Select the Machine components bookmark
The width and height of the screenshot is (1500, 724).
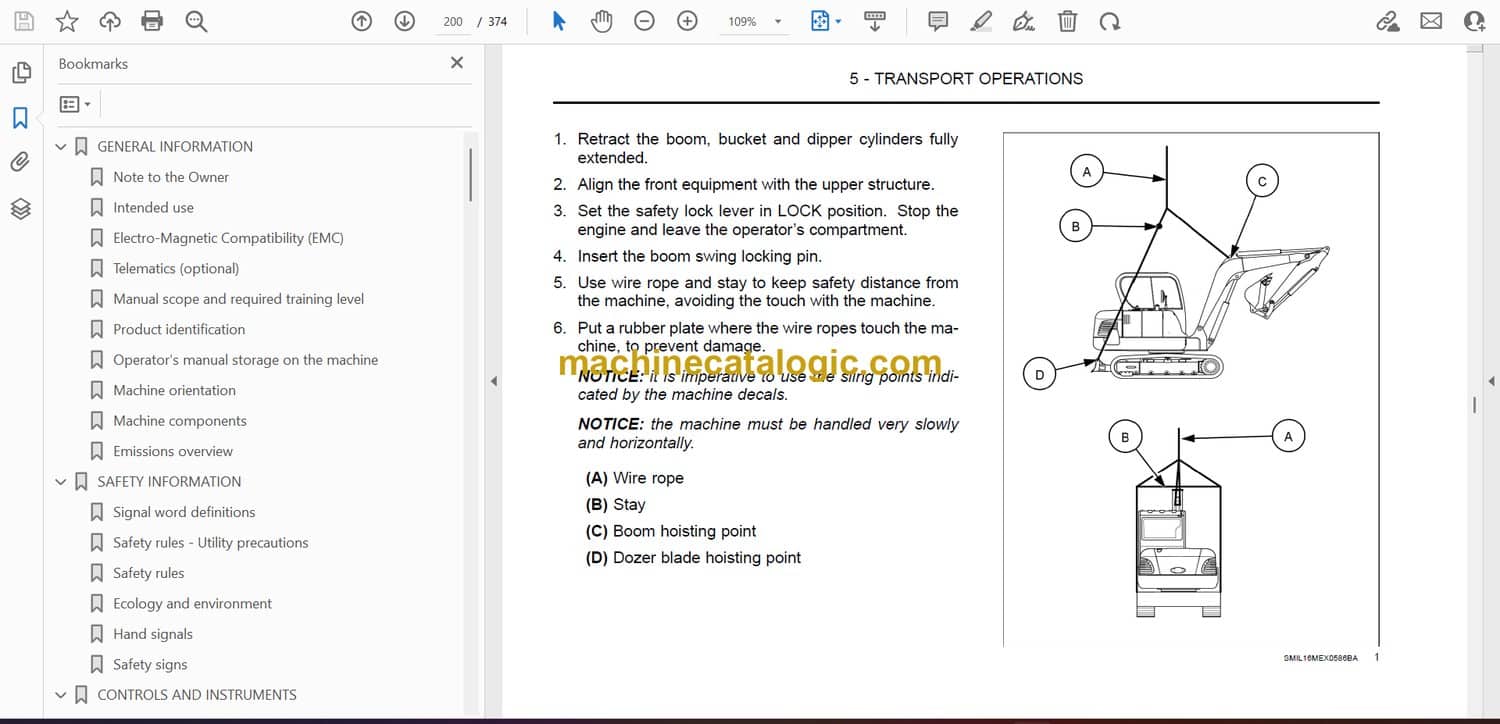(x=180, y=421)
